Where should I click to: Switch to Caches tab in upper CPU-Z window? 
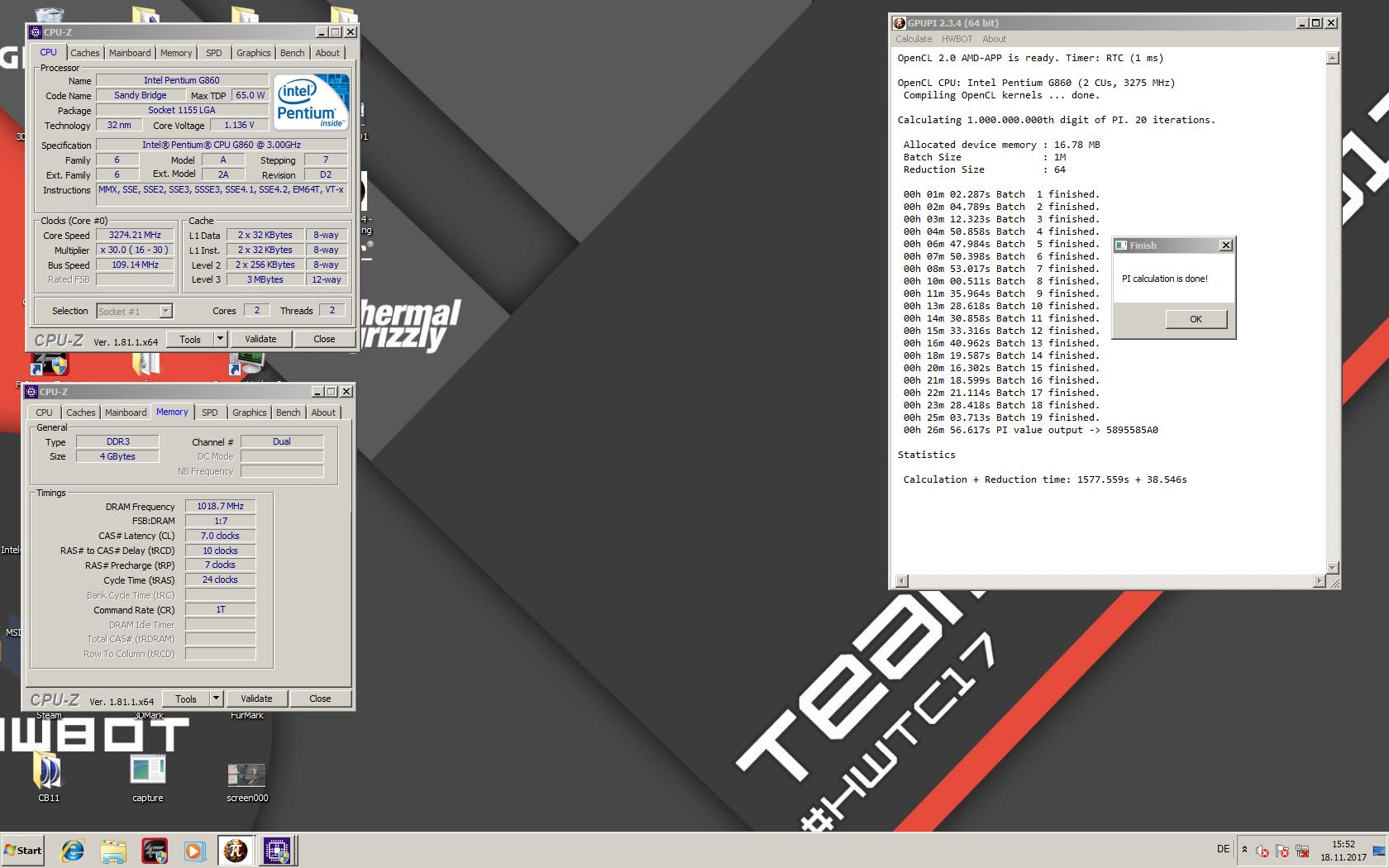[x=84, y=53]
